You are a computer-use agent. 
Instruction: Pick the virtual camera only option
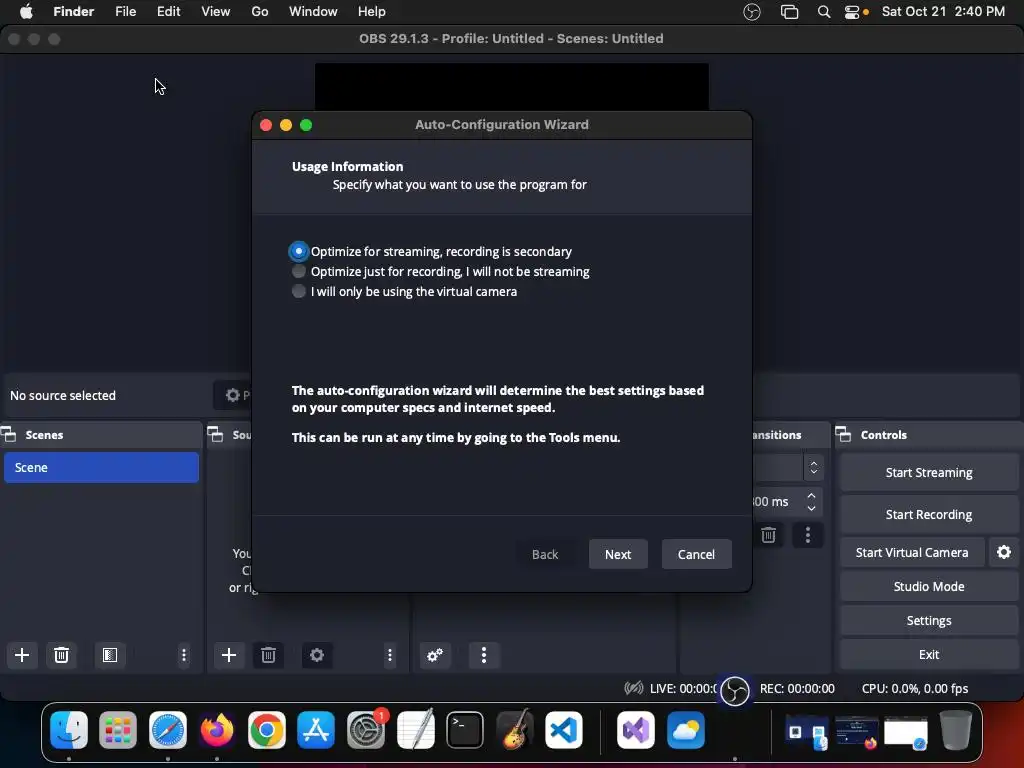[x=298, y=291]
